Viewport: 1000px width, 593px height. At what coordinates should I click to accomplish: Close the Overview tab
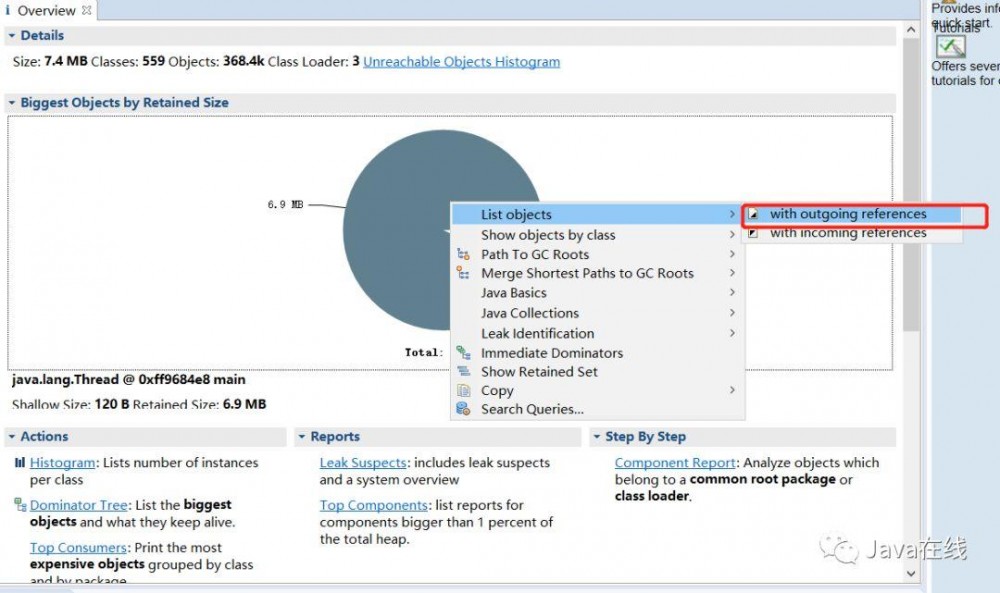(x=87, y=10)
